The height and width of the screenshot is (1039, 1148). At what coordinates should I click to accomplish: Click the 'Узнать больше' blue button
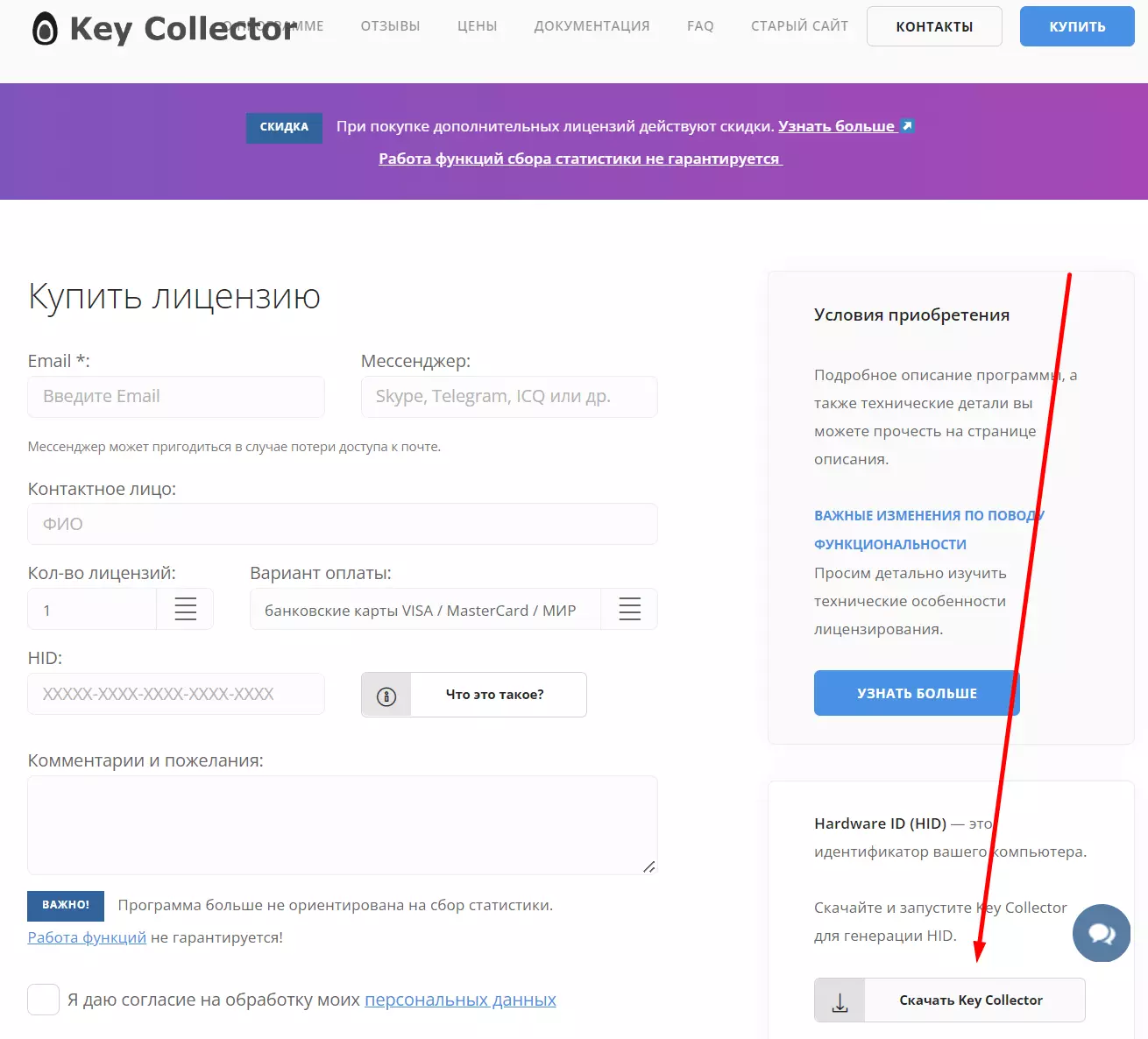point(917,693)
